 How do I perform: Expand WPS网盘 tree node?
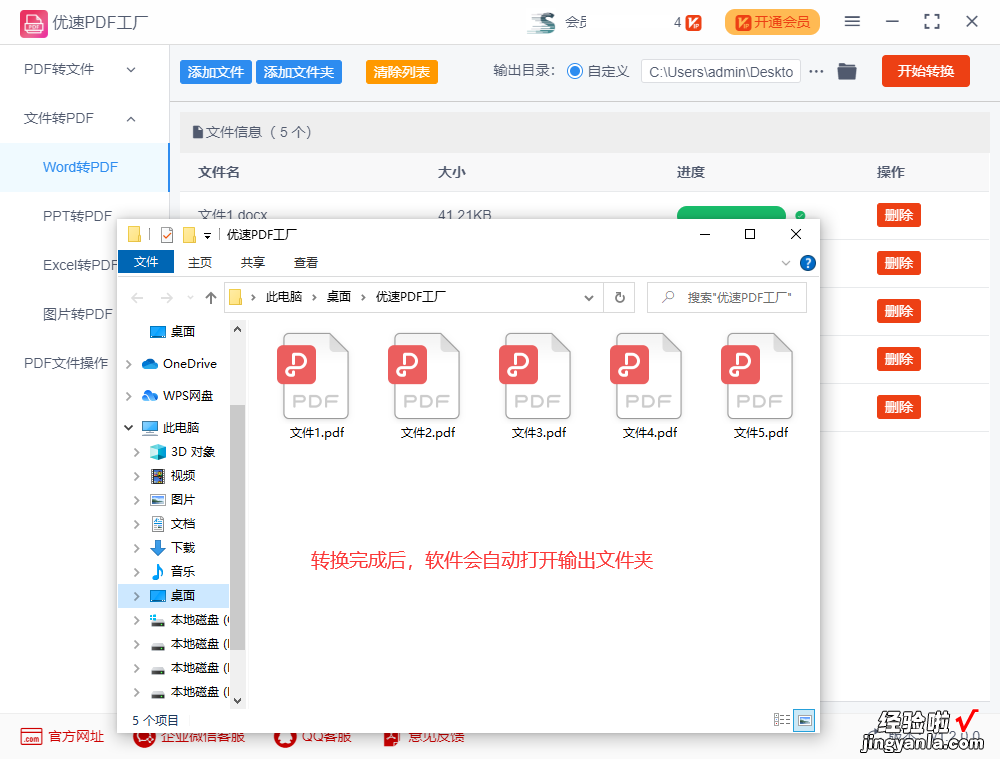129,396
